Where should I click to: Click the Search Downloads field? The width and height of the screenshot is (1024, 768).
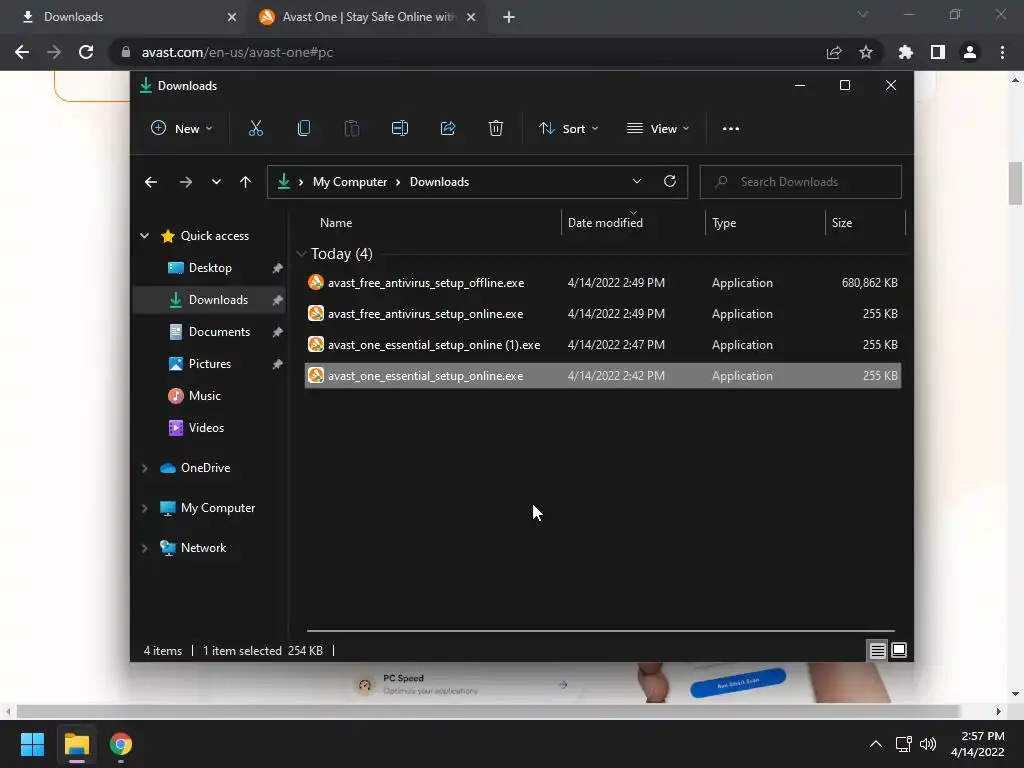coord(801,182)
